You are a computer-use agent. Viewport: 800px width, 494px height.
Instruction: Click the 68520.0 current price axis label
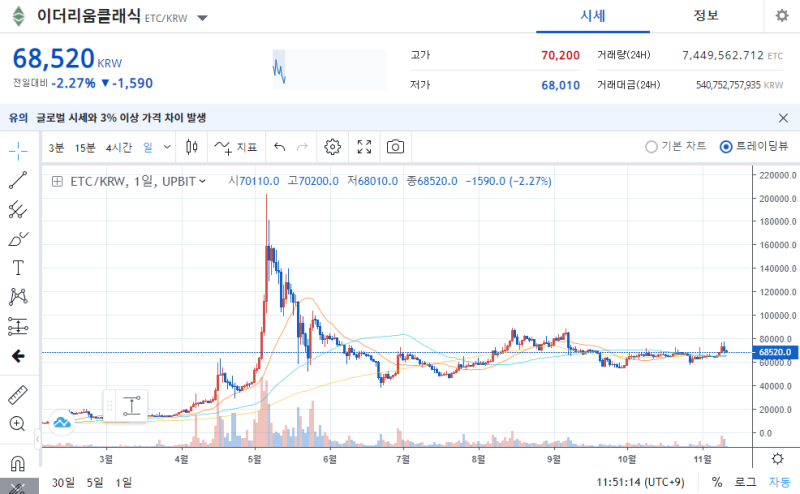coord(775,352)
